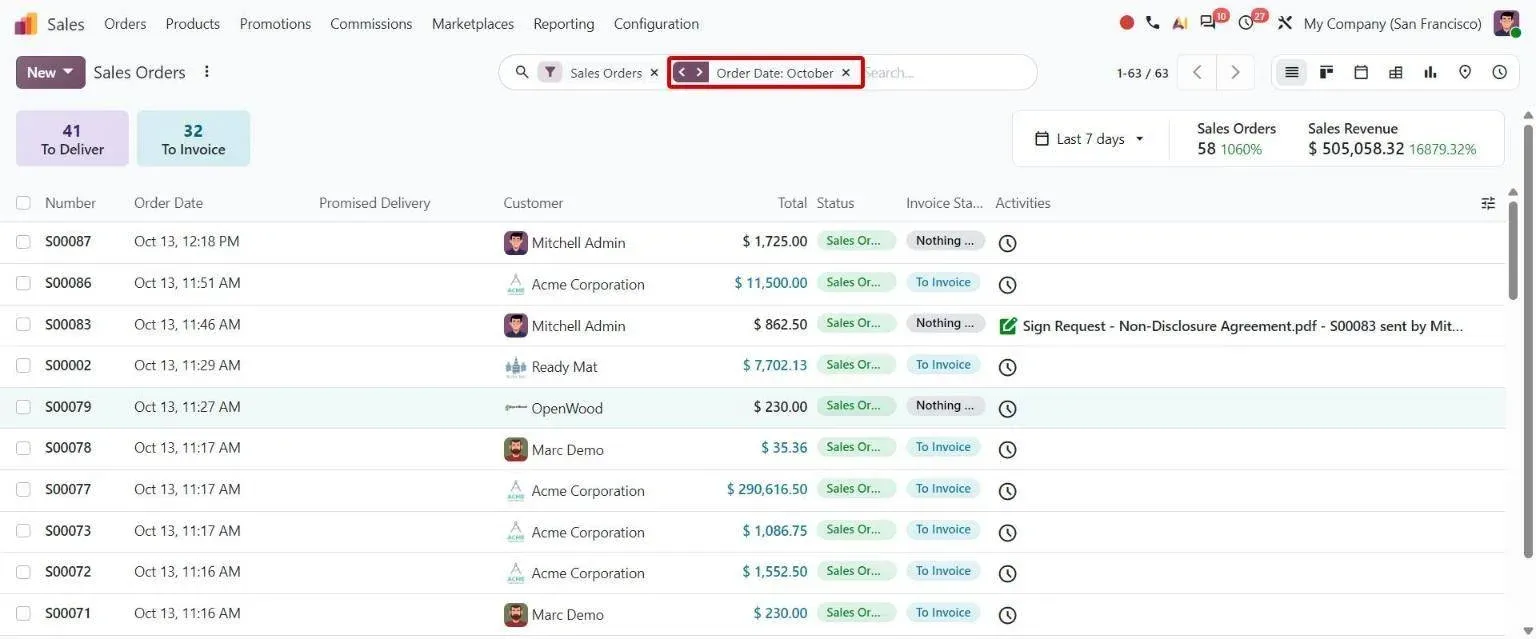Viewport: 1536px width, 639px height.
Task: Click the funnel filter icon in search bar
Action: point(550,72)
